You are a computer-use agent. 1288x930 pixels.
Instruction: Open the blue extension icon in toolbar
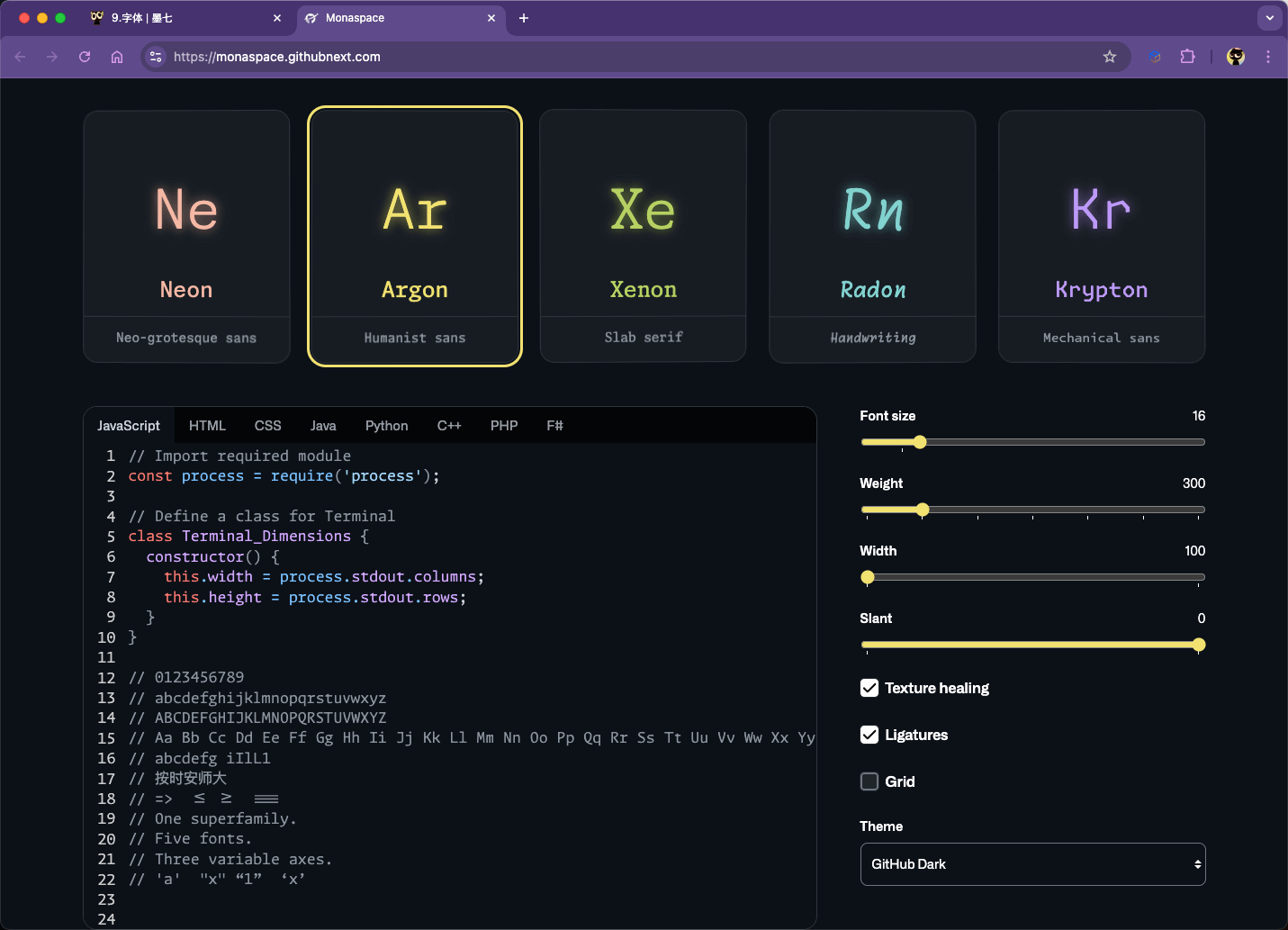(x=1155, y=57)
